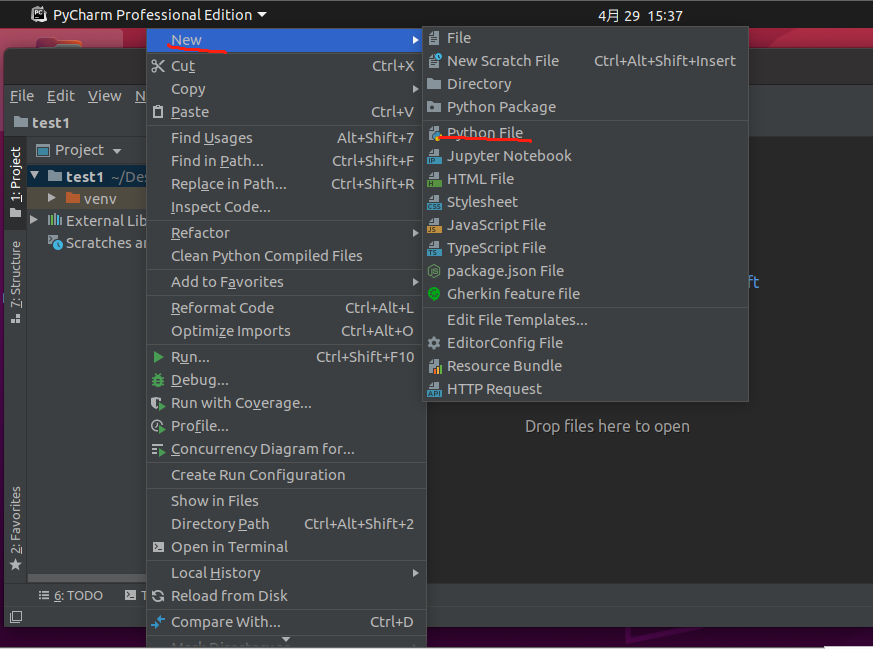The image size is (873, 649).
Task: Switch to the 7: Structure side tab
Action: click(x=16, y=282)
